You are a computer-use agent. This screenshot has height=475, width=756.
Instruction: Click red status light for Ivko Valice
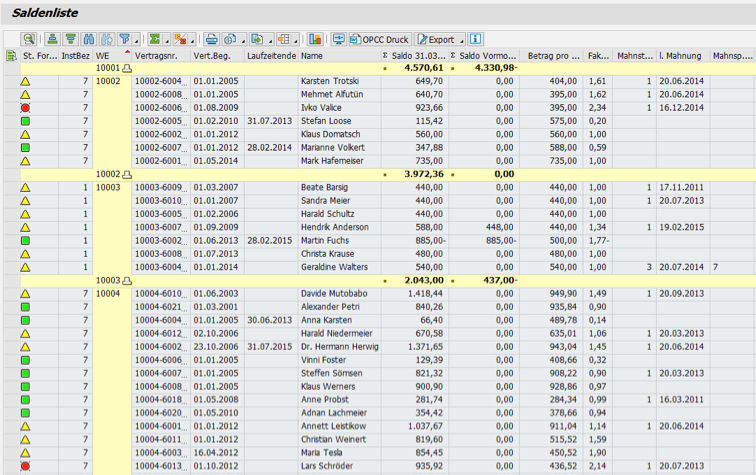tap(25, 107)
